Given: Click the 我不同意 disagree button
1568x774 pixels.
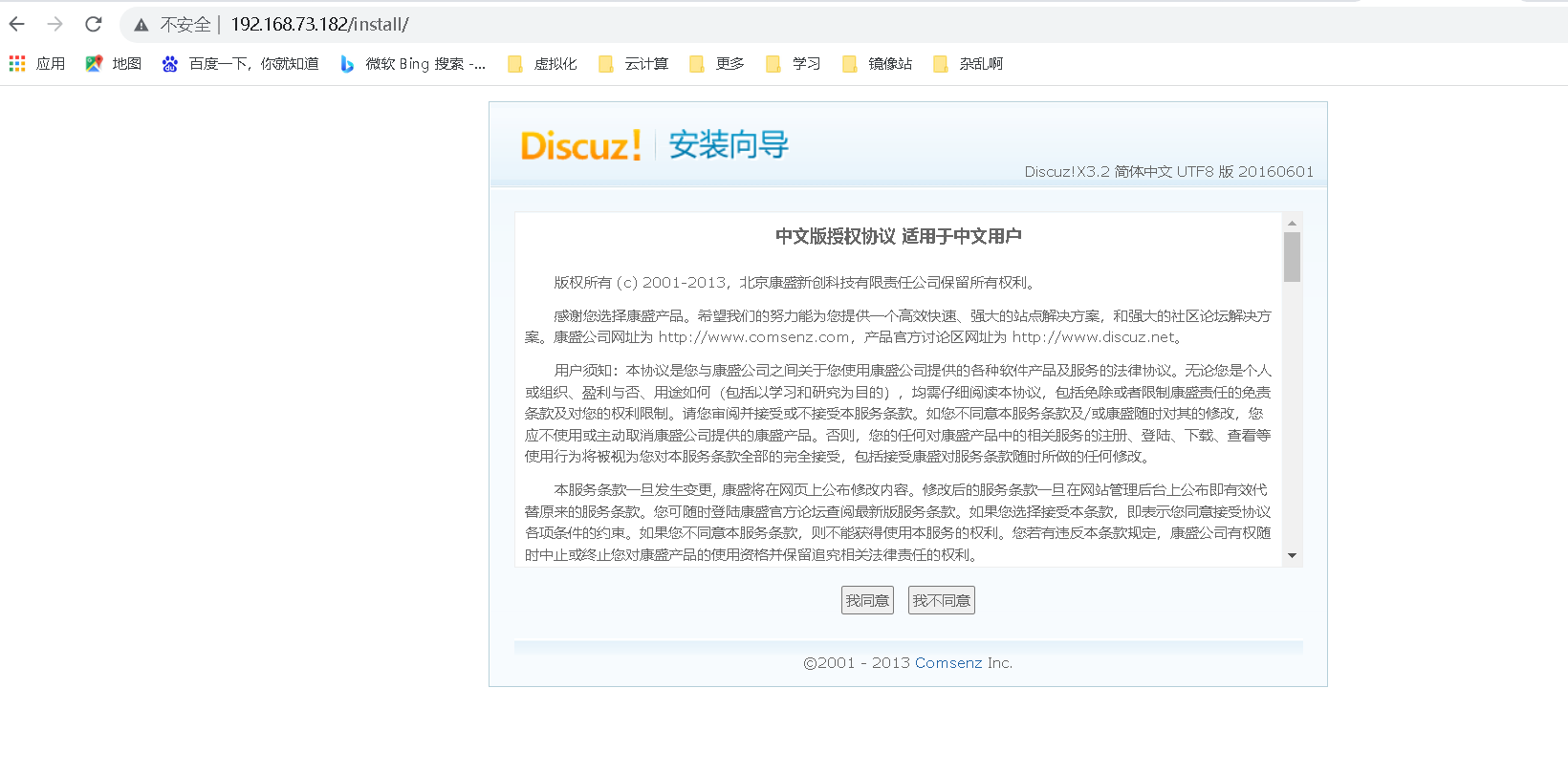Looking at the screenshot, I should click(x=942, y=600).
